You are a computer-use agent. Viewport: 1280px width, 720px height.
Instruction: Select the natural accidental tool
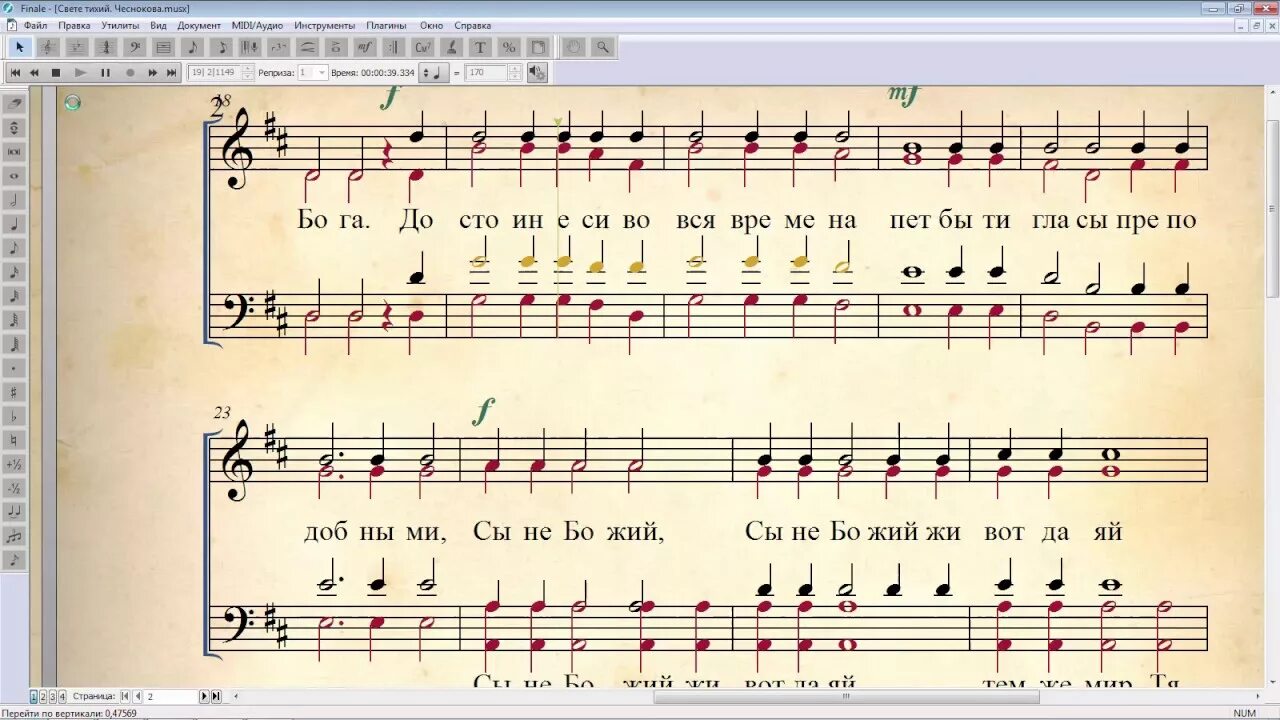point(16,440)
